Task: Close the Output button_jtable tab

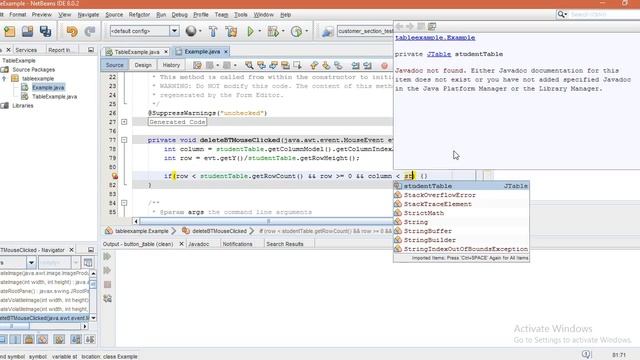Action: coord(182,244)
